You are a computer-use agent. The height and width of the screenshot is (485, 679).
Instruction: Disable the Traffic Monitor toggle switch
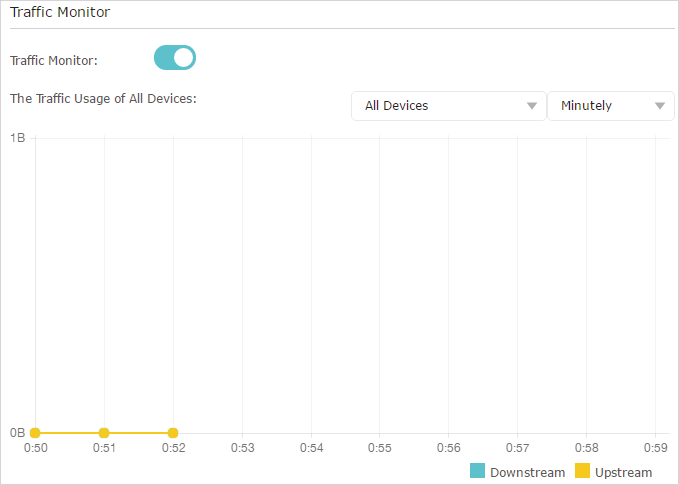point(175,58)
